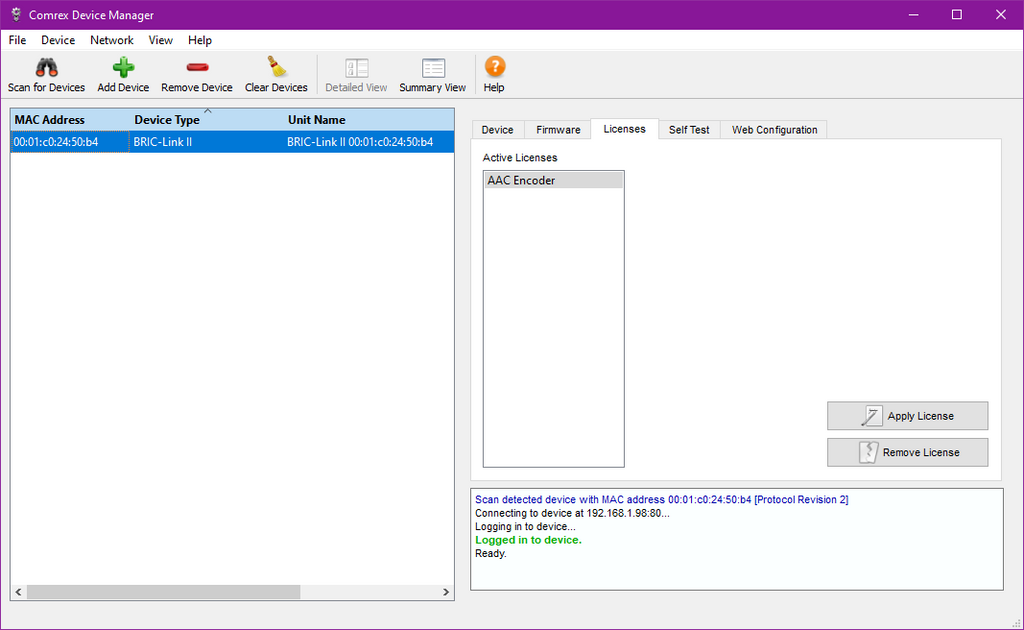Click the Add Device green plus icon
1024x630 pixels.
pos(123,67)
